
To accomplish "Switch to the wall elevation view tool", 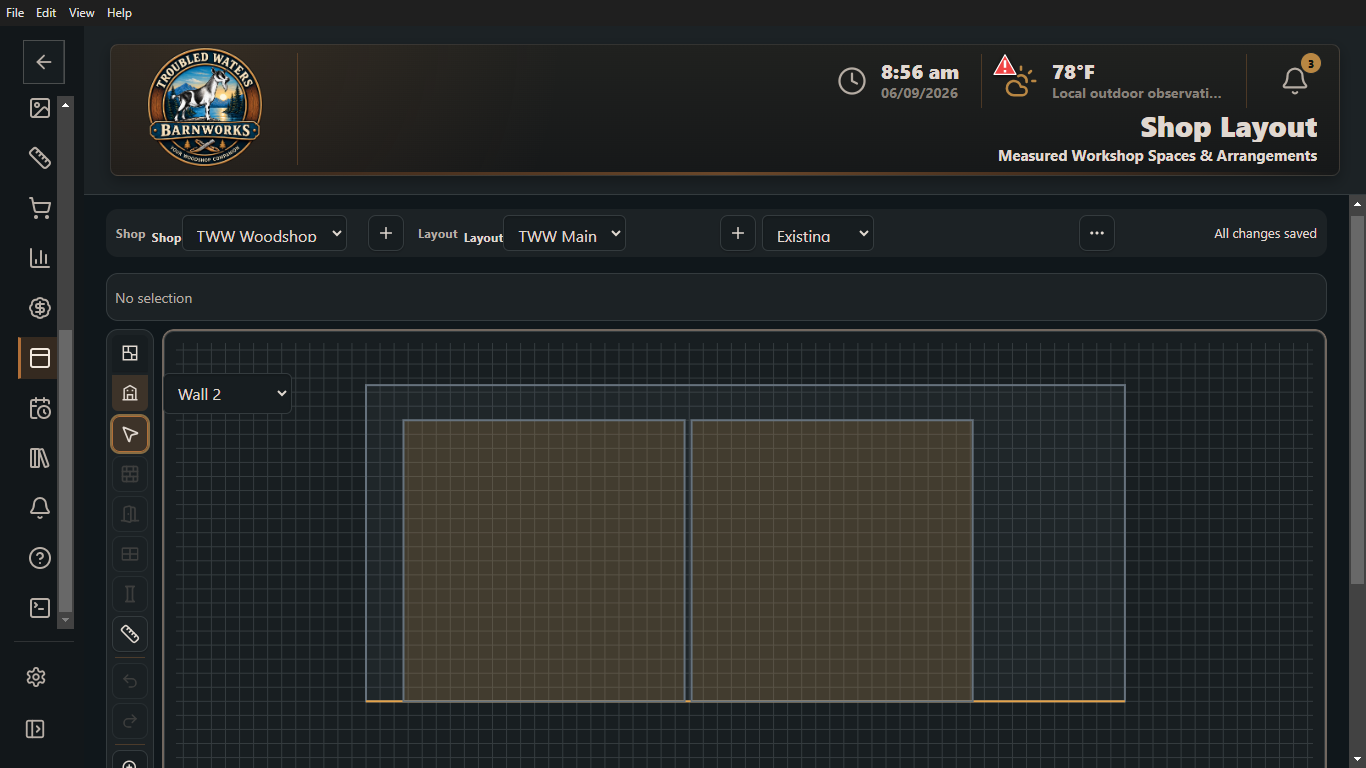I will click(x=130, y=393).
